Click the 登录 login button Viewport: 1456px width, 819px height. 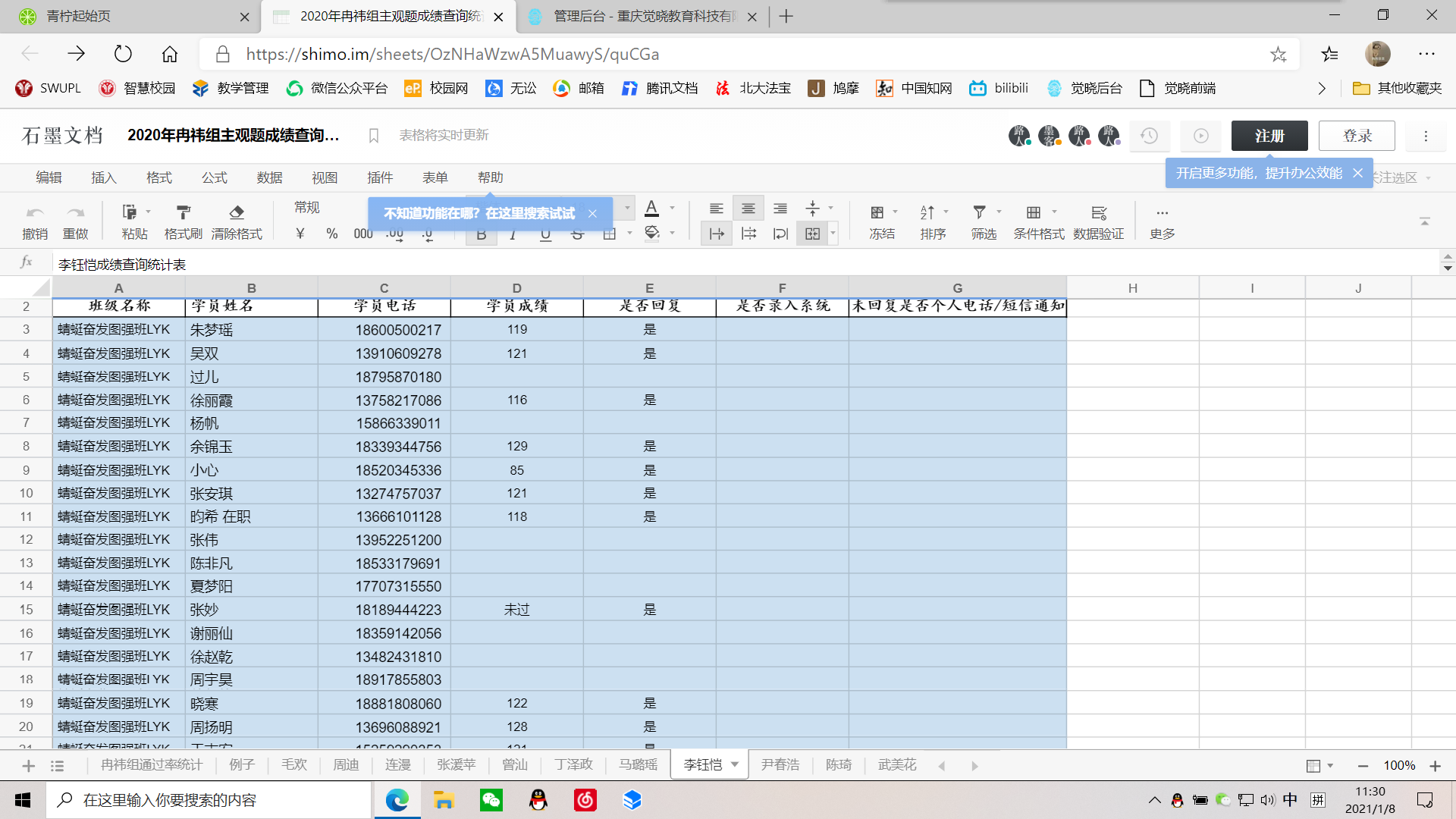pyautogui.click(x=1357, y=136)
